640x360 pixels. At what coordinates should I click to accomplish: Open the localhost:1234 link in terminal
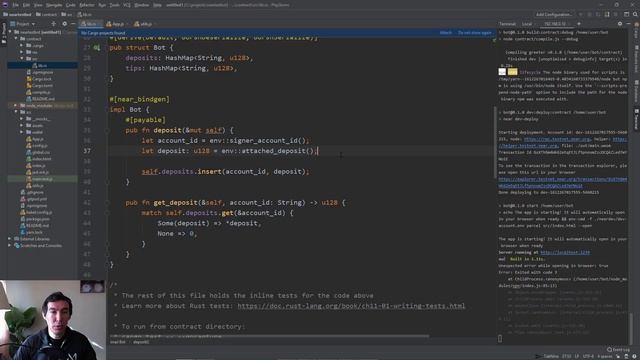[565, 252]
